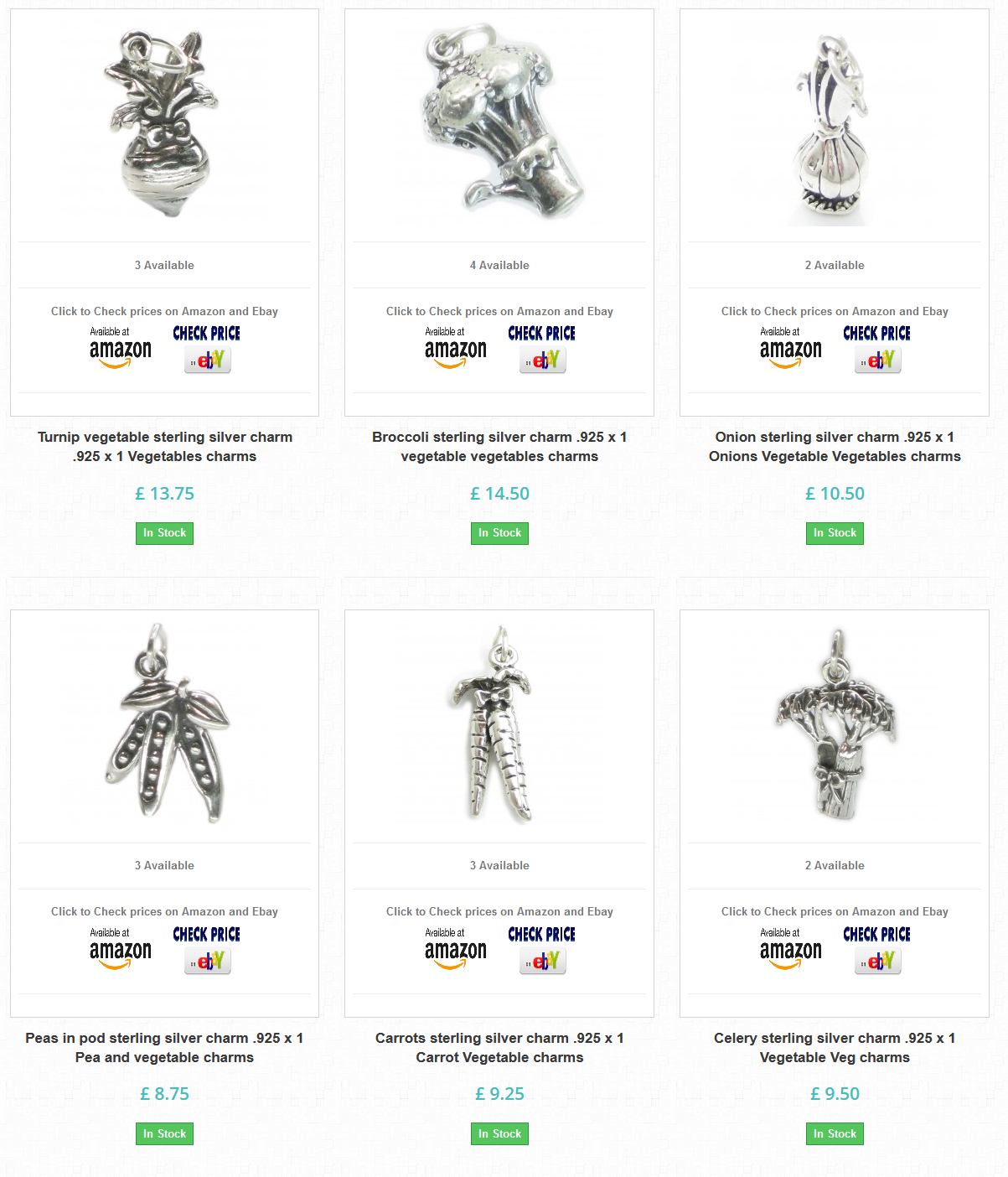Open Turnip vegetable sterling silver charm title
This screenshot has height=1177, width=1008.
tap(165, 447)
